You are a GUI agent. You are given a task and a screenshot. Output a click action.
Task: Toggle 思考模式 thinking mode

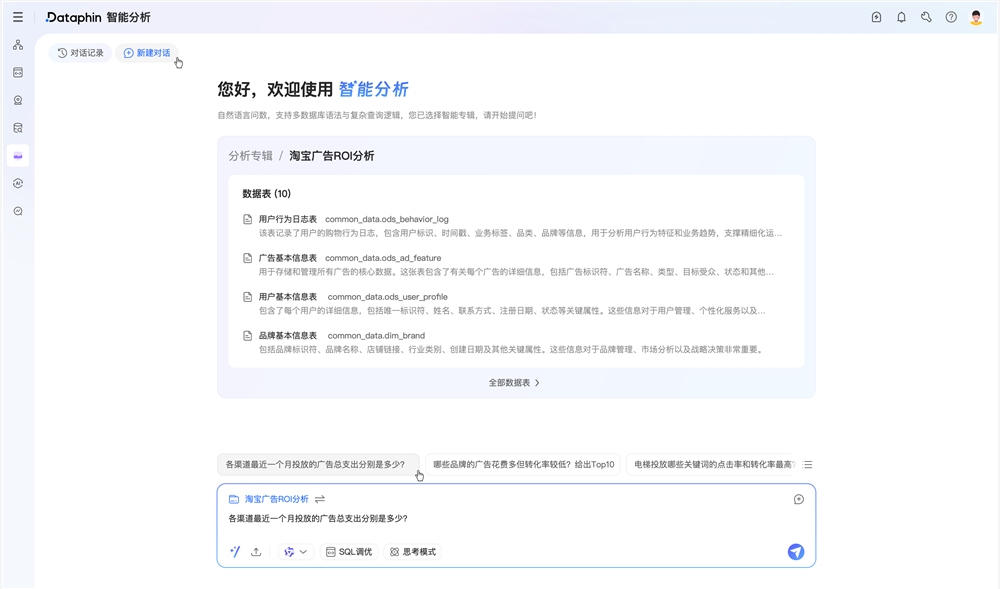(x=413, y=552)
